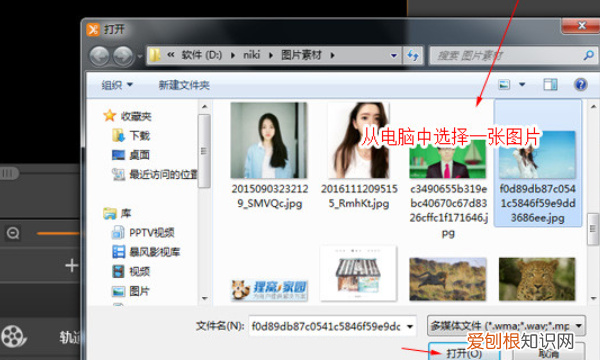
Task: Open help with the question mark icon
Action: click(x=580, y=85)
